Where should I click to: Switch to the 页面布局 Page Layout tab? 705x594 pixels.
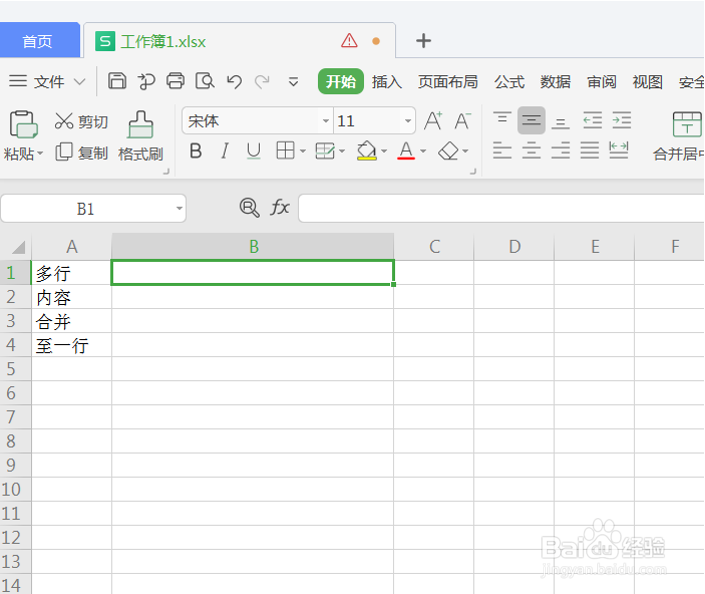pos(448,82)
